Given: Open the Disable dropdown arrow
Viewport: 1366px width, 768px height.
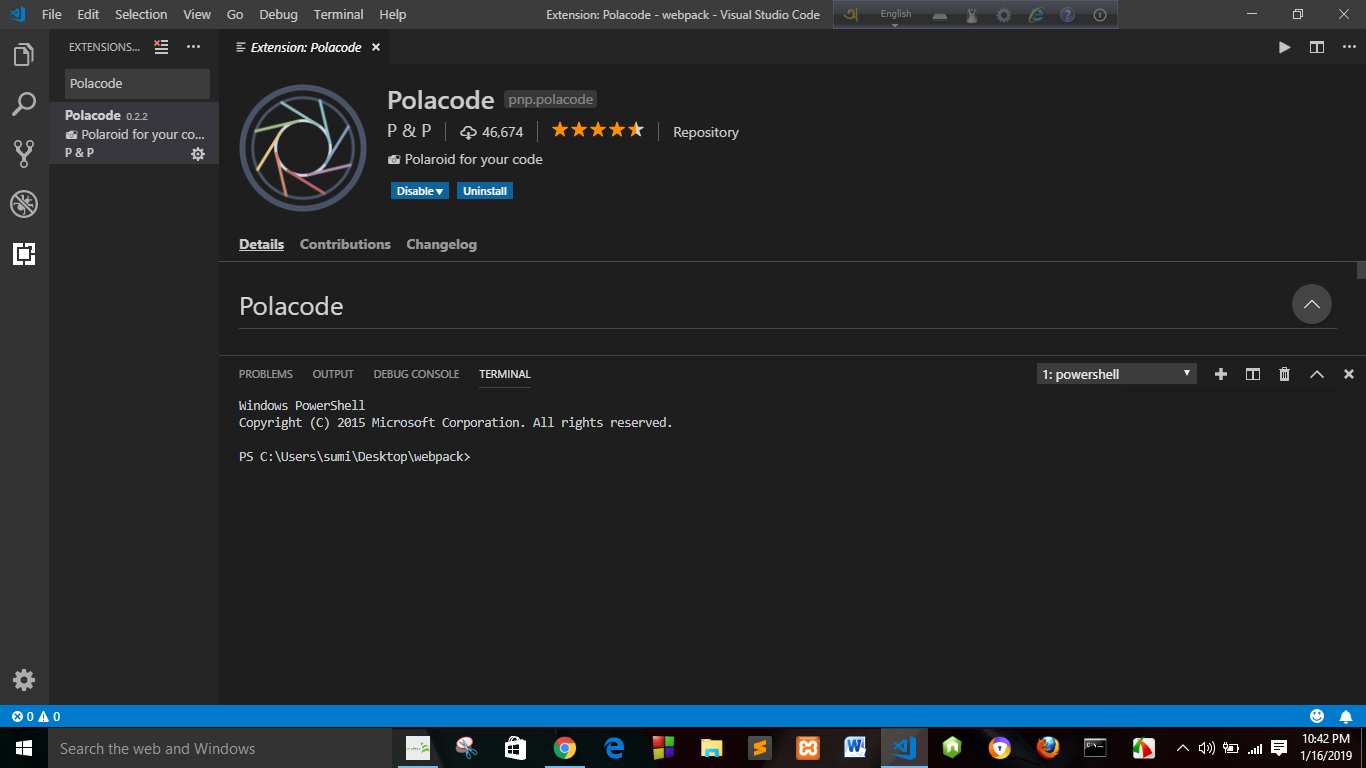Looking at the screenshot, I should [436, 190].
